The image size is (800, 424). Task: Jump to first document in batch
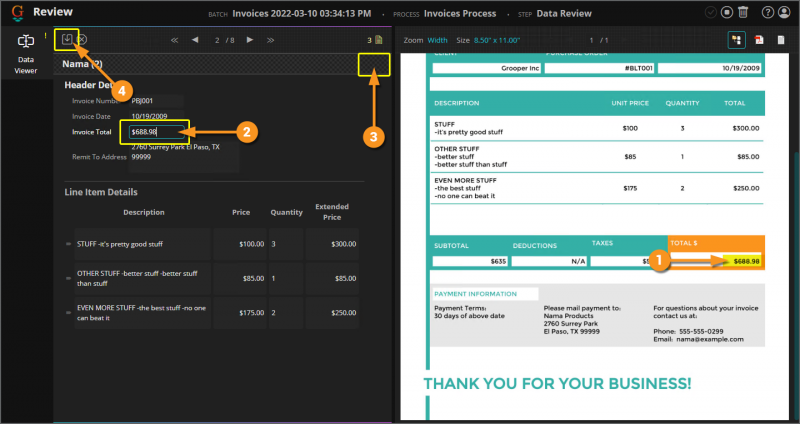click(174, 40)
